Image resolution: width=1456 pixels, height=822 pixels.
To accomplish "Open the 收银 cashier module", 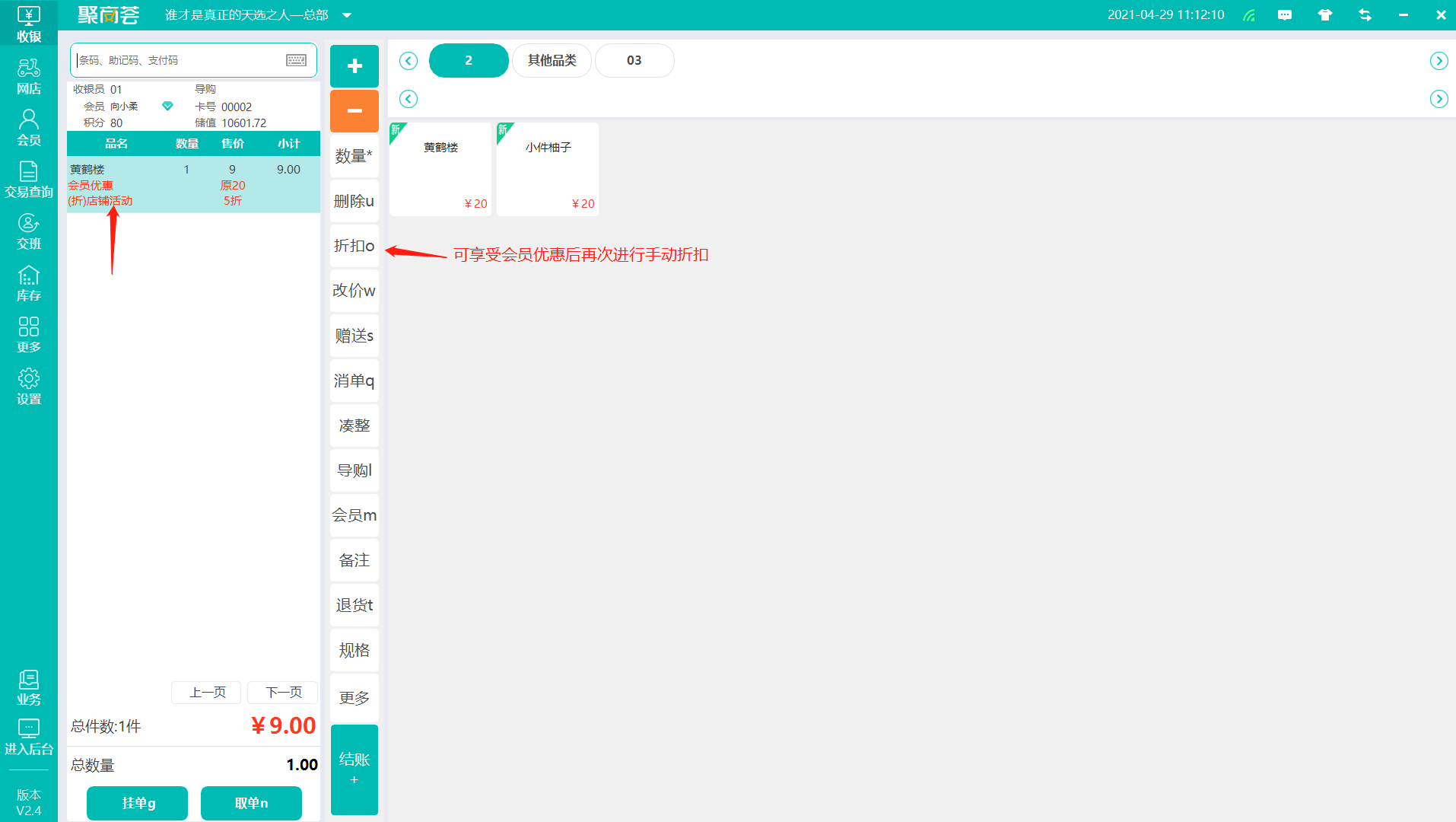I will pos(28,24).
